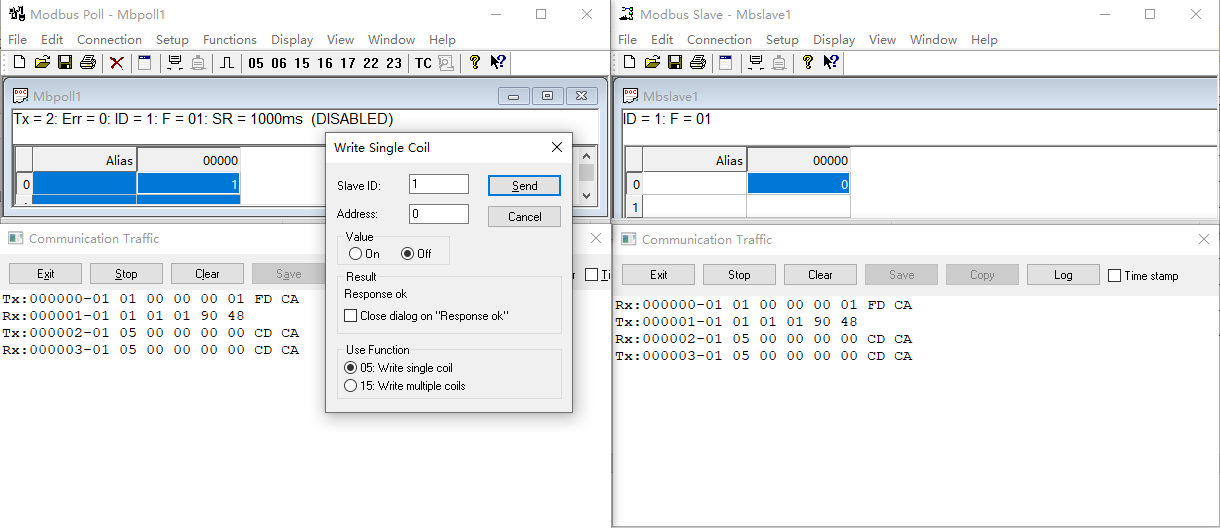Screen dimensions: 1220x528
Task: Click Print icon in Modbus Poll toolbar
Action: [87, 63]
